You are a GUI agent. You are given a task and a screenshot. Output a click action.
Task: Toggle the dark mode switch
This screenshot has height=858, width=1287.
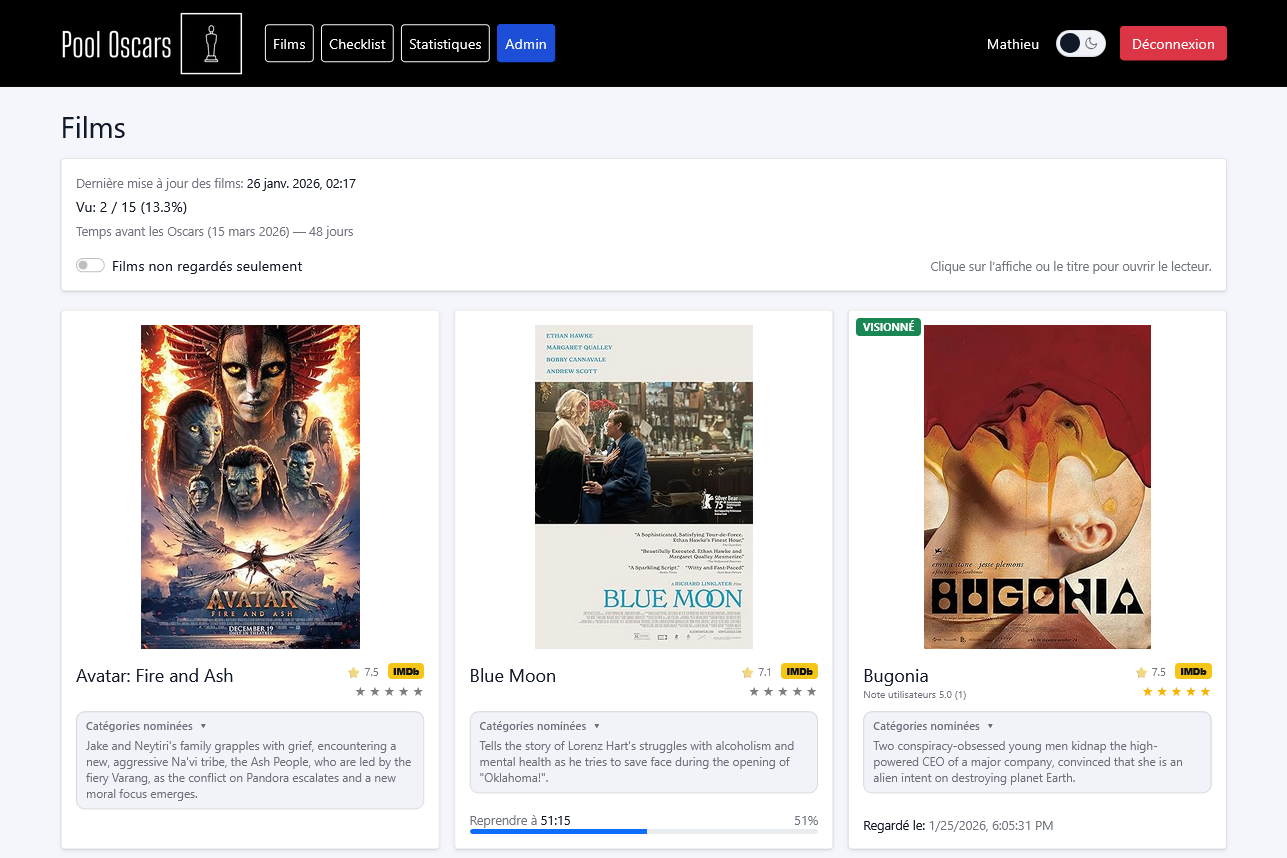pos(1081,44)
